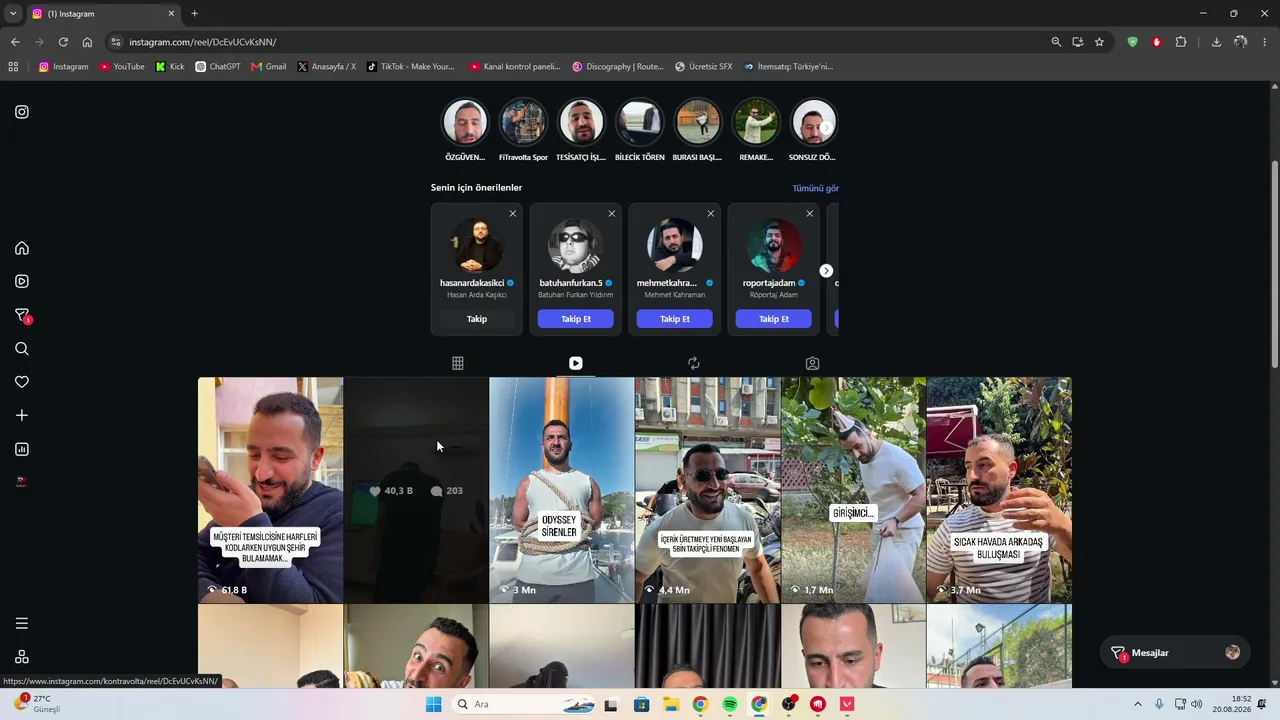Switch to the posts grid tab
The height and width of the screenshot is (720, 1280).
pos(457,363)
